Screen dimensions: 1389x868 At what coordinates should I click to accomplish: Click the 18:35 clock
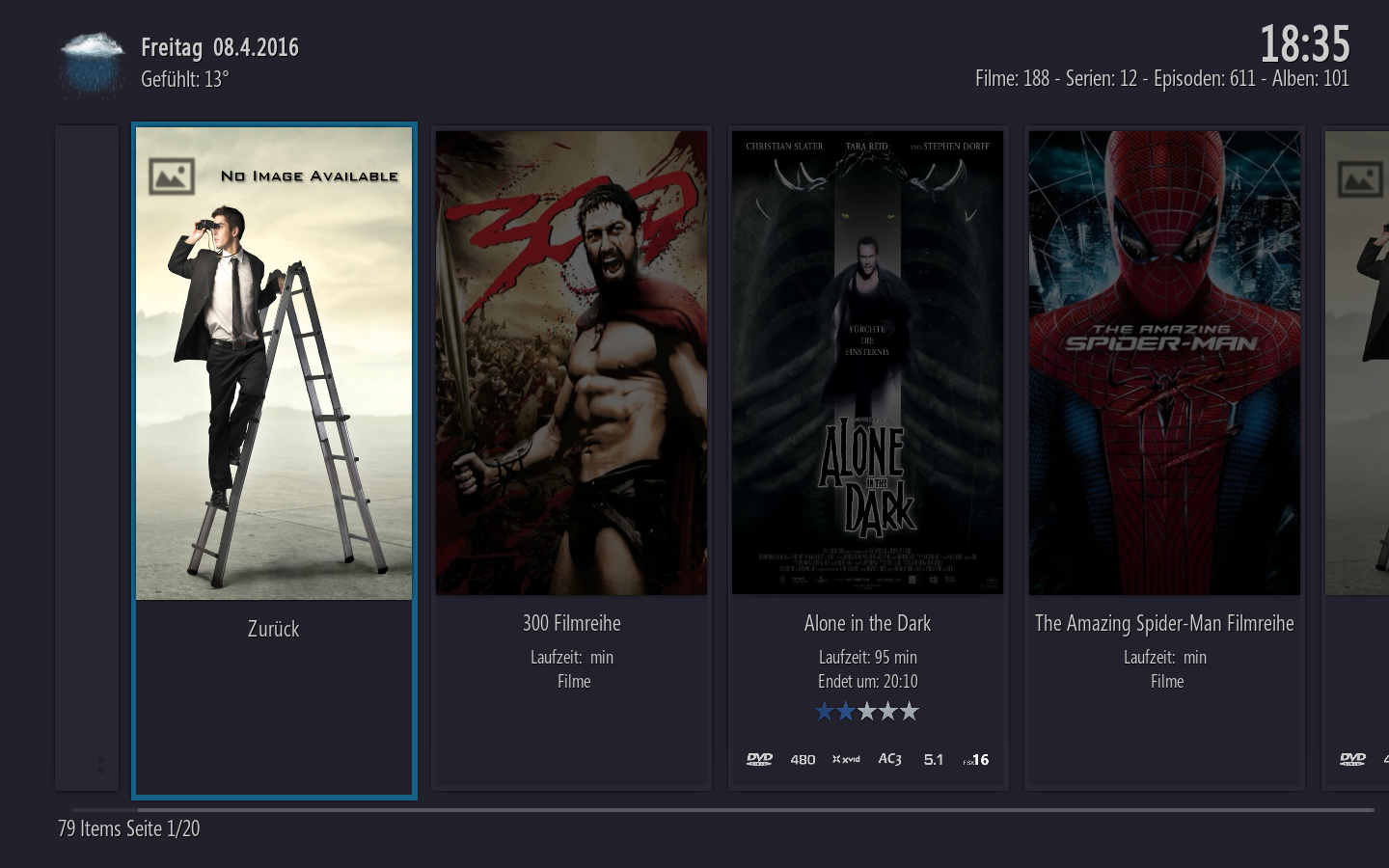click(1305, 43)
